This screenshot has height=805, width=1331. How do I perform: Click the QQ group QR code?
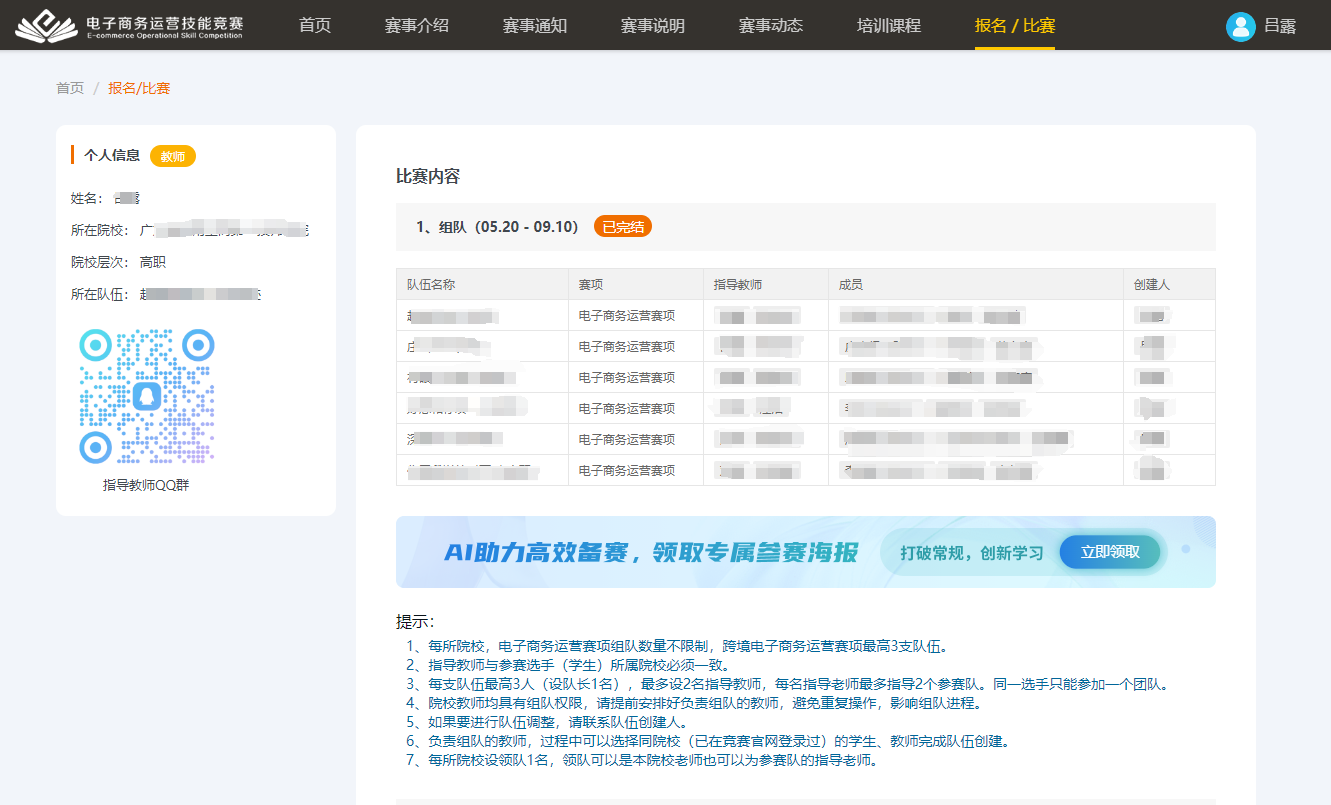(x=146, y=397)
